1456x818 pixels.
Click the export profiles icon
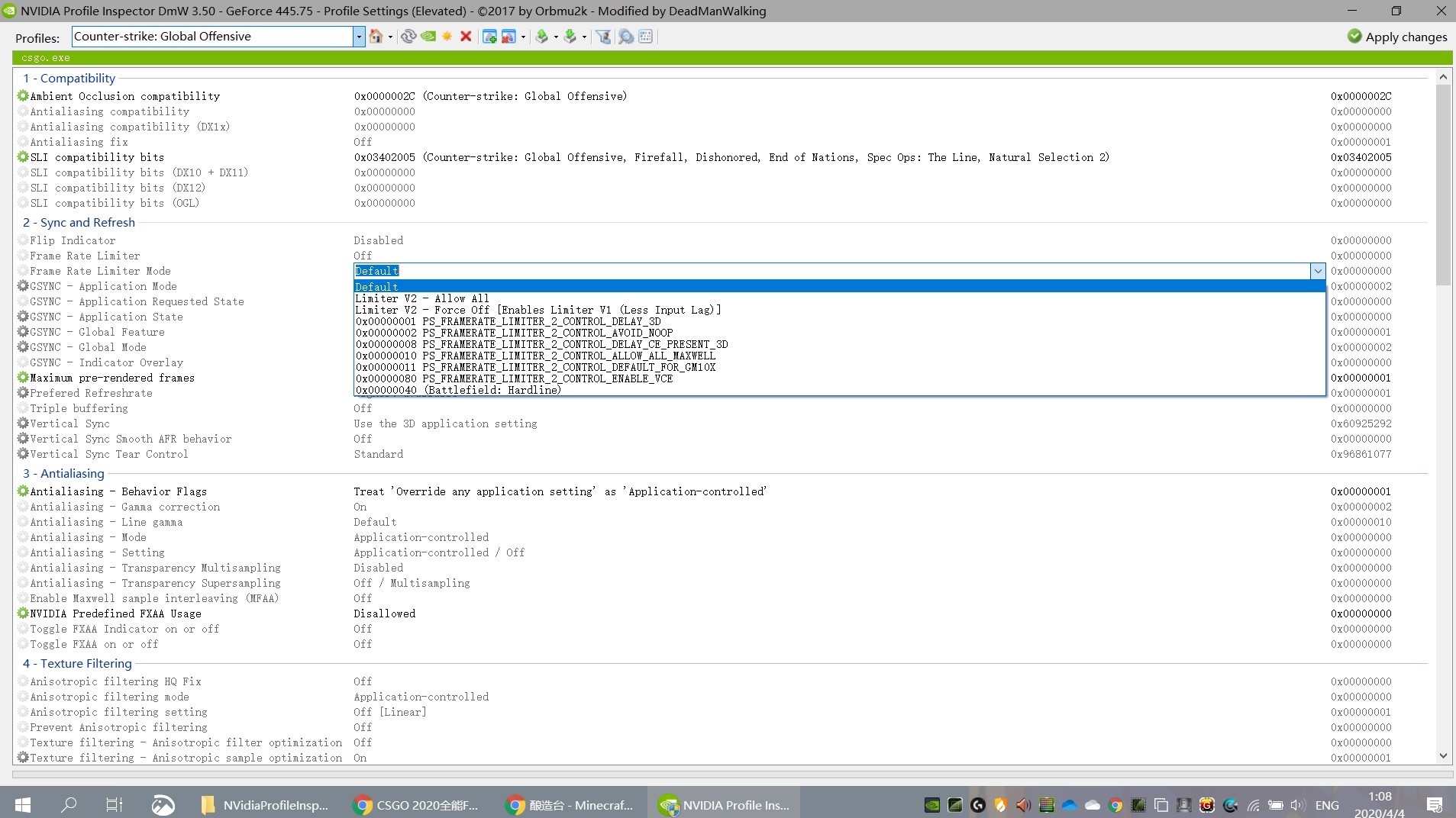click(x=541, y=37)
